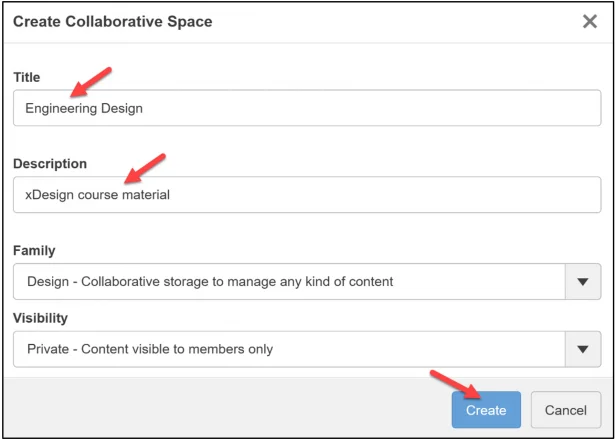Place cursor on 'xDesign course material' text
This screenshot has height=439, width=615.
point(98,195)
